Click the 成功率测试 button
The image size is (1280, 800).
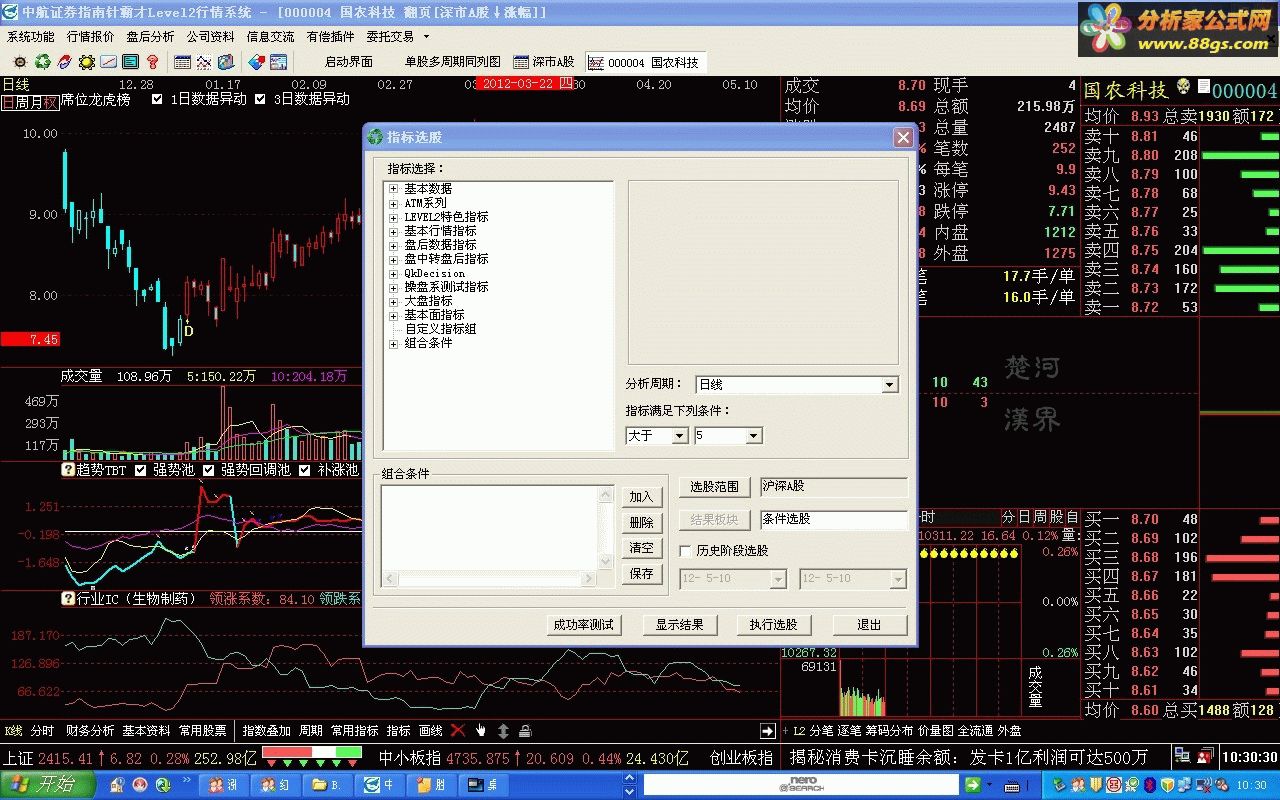click(x=583, y=625)
